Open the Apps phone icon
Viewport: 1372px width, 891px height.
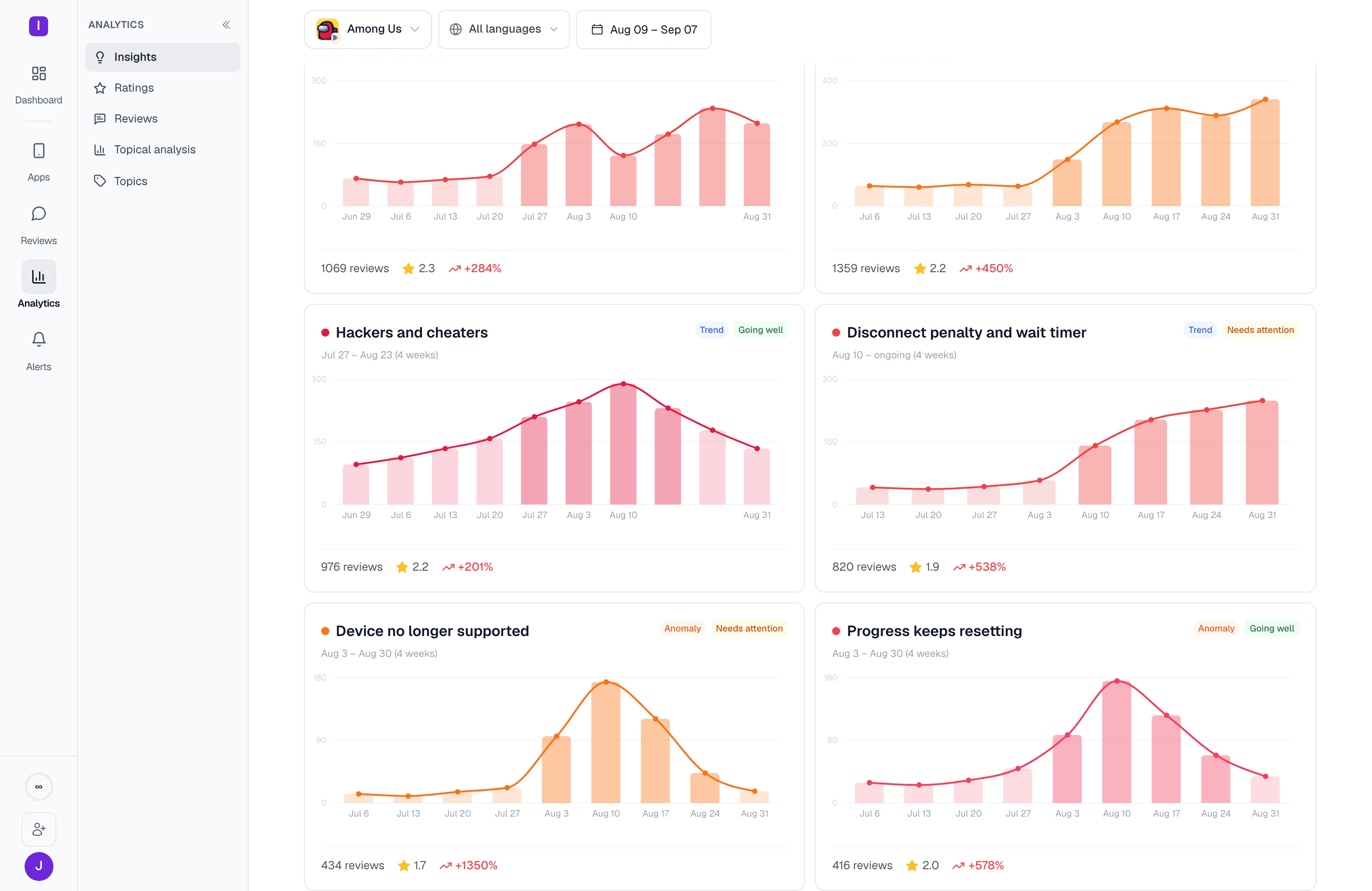[x=39, y=151]
